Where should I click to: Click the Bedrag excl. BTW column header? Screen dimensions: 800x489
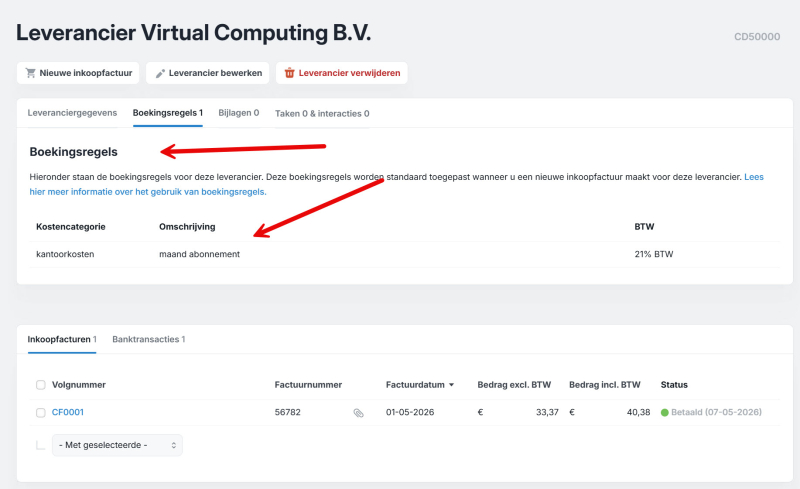click(x=514, y=385)
